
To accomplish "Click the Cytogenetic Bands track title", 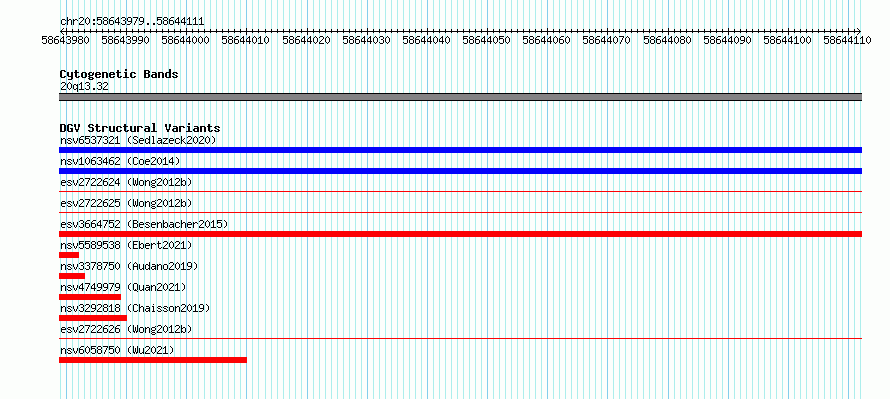I will point(119,74).
